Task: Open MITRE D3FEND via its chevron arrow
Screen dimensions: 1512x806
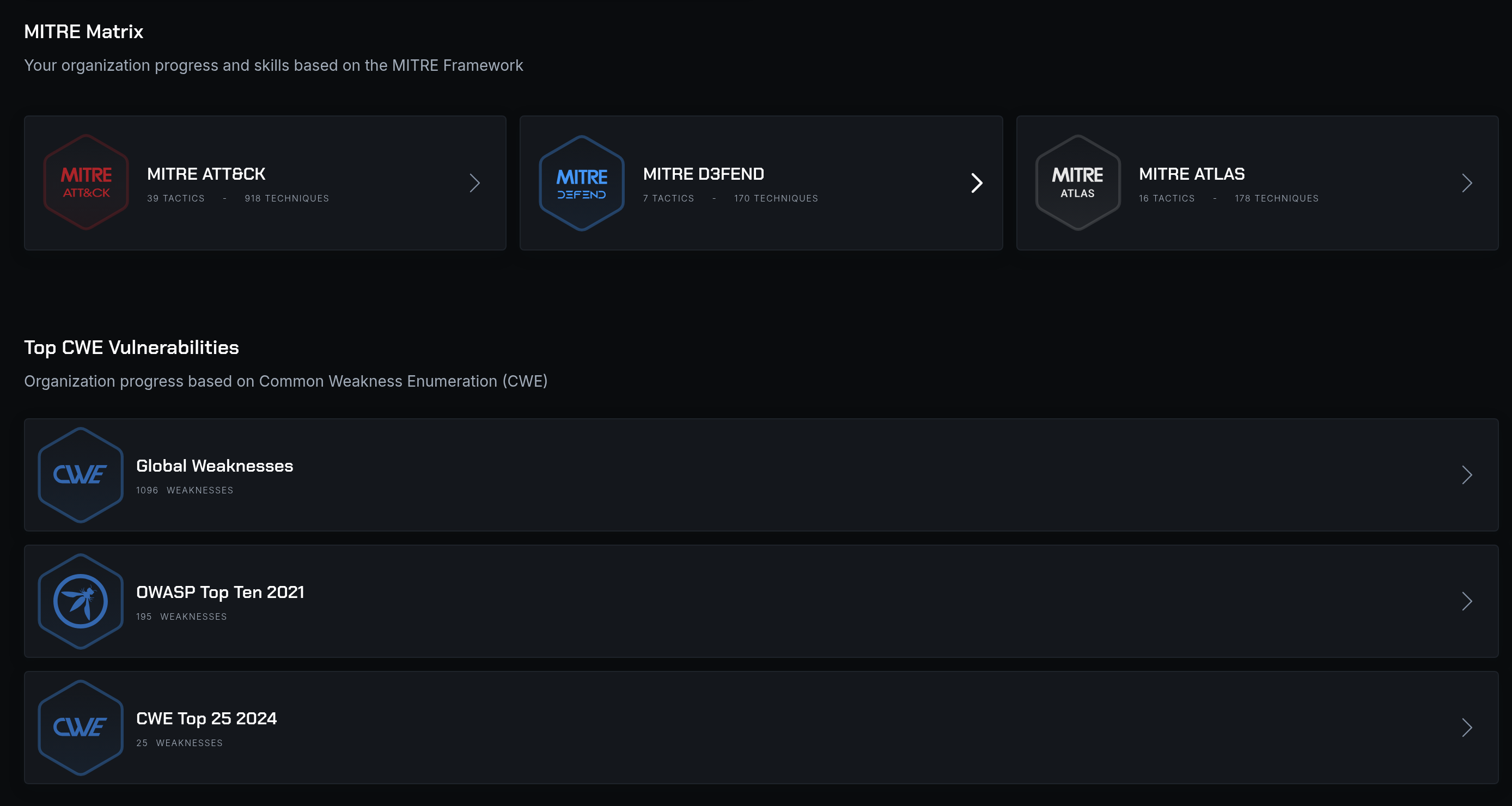Action: click(x=977, y=183)
